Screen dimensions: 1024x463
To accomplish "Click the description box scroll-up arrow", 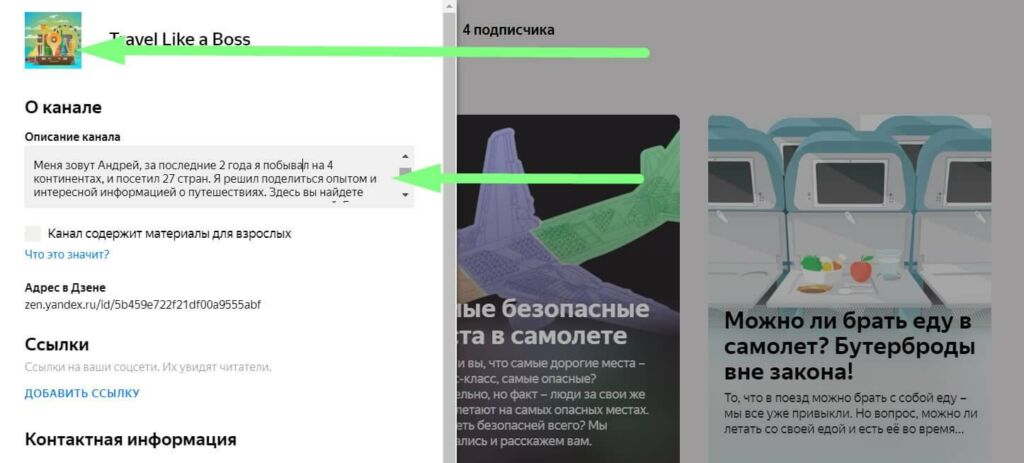I will 405,156.
